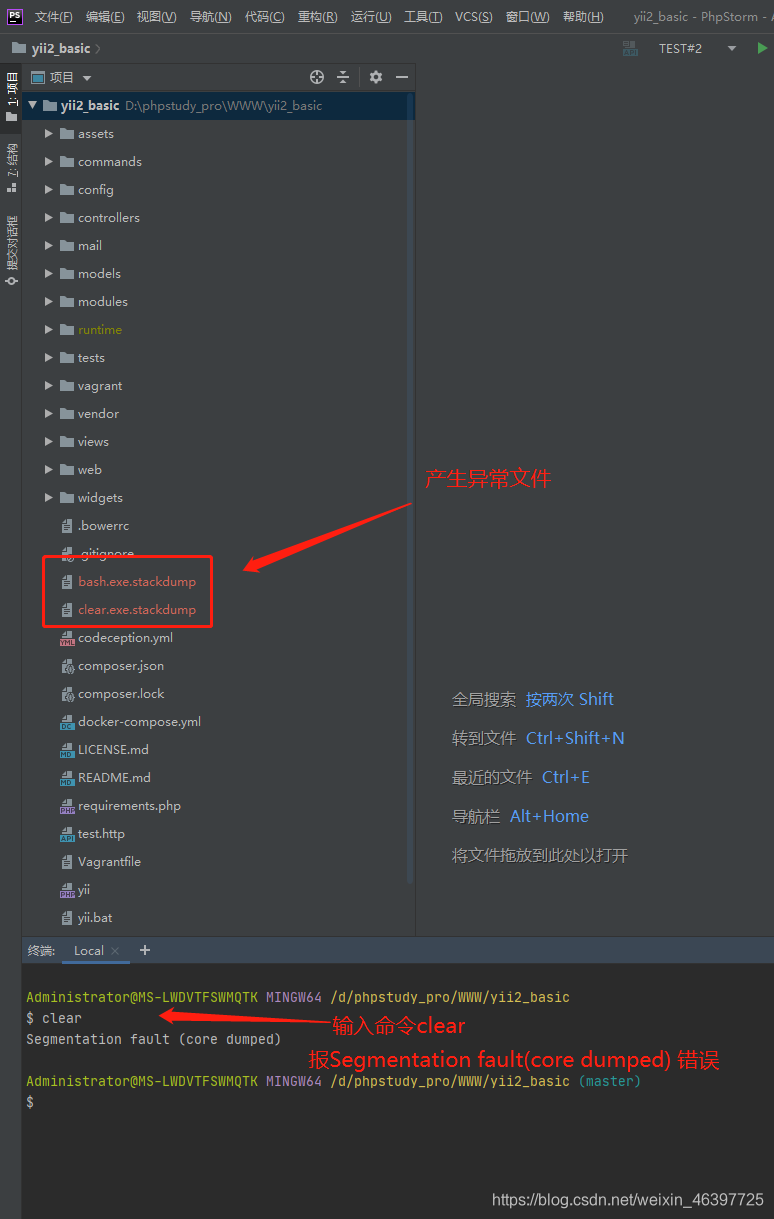Open the VCS(S) menu
774x1219 pixels.
pyautogui.click(x=474, y=17)
